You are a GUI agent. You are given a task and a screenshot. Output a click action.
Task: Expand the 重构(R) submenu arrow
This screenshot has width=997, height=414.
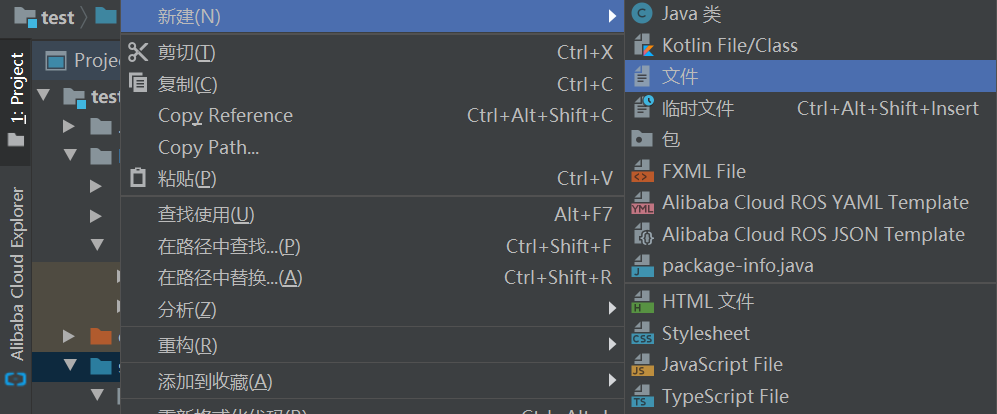pos(612,345)
